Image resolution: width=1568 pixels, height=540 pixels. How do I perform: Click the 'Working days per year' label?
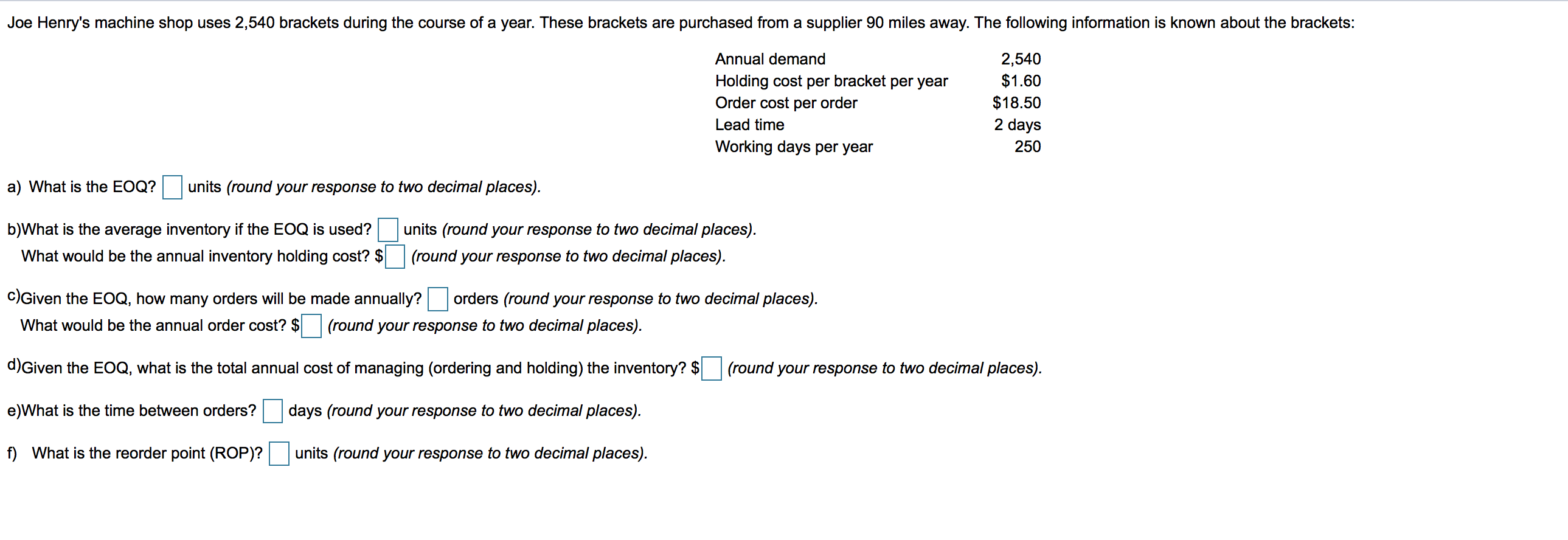794,147
